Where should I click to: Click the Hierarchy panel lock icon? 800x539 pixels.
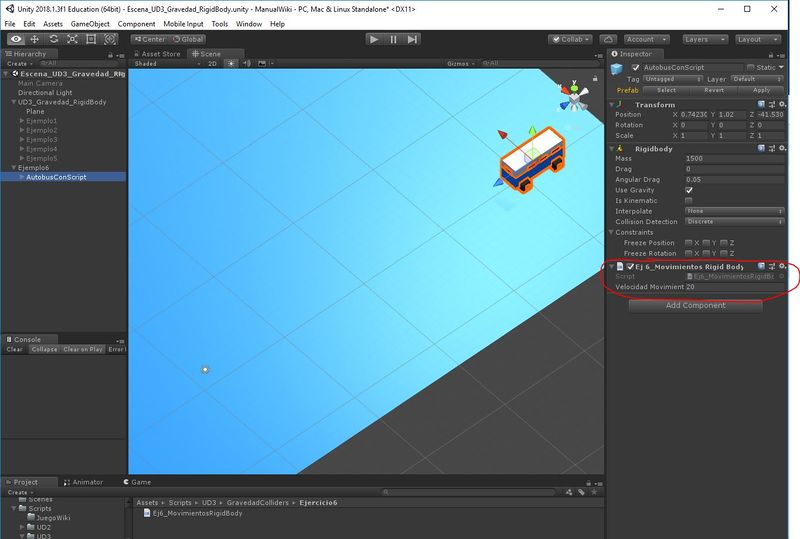click(x=110, y=55)
